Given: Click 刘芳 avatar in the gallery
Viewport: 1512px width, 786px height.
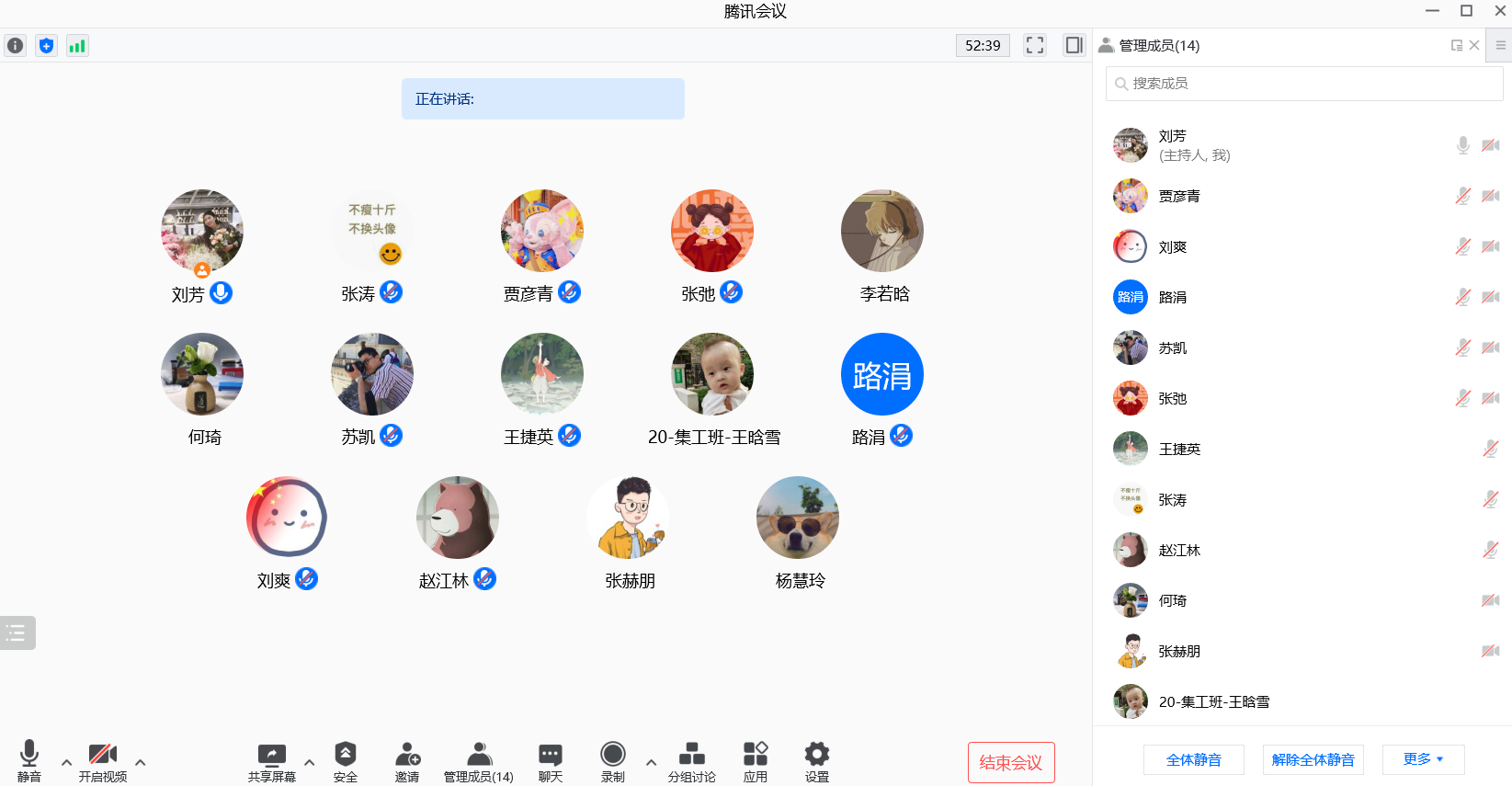Looking at the screenshot, I should [202, 231].
